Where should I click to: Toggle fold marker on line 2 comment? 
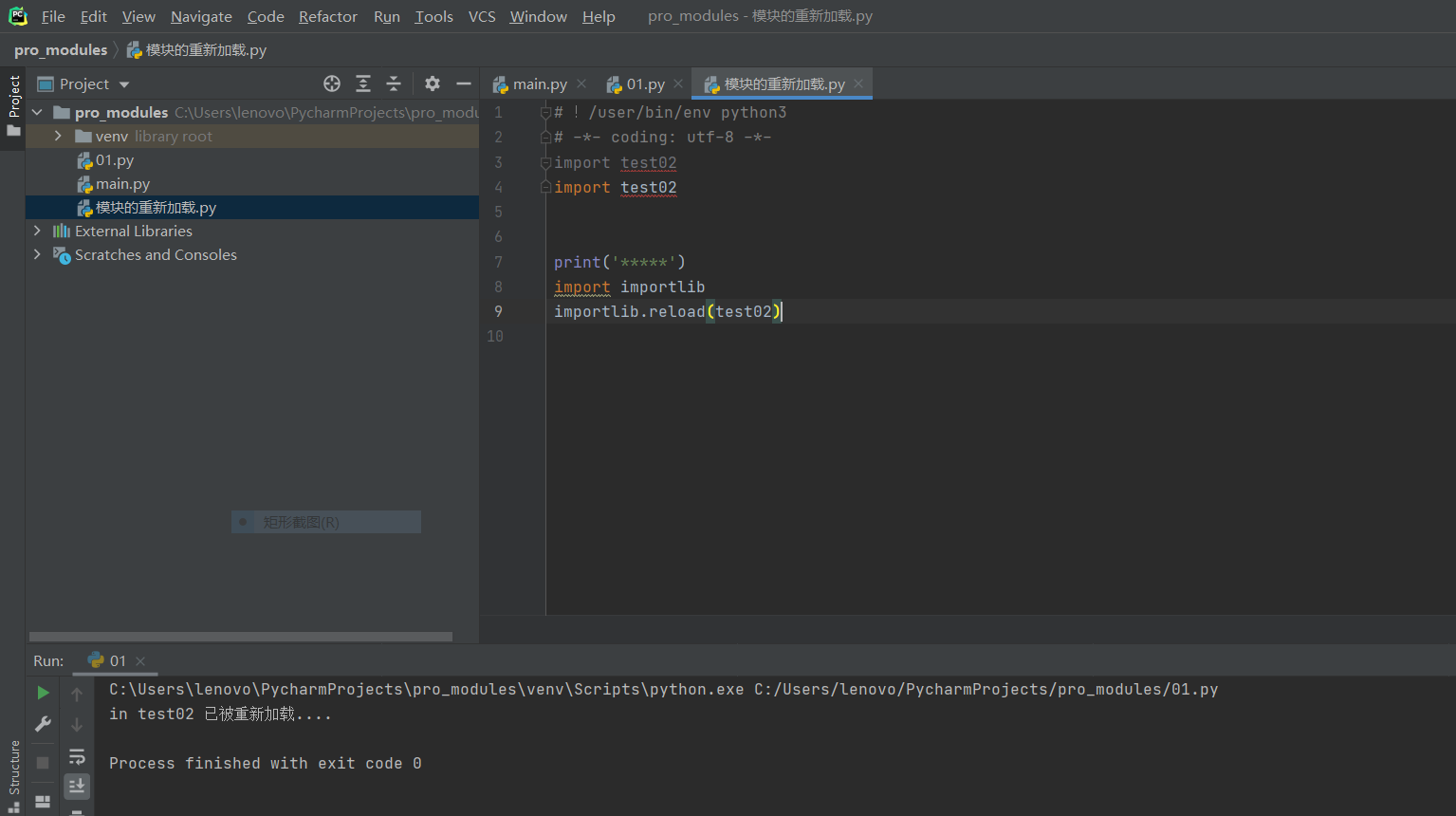coord(545,138)
